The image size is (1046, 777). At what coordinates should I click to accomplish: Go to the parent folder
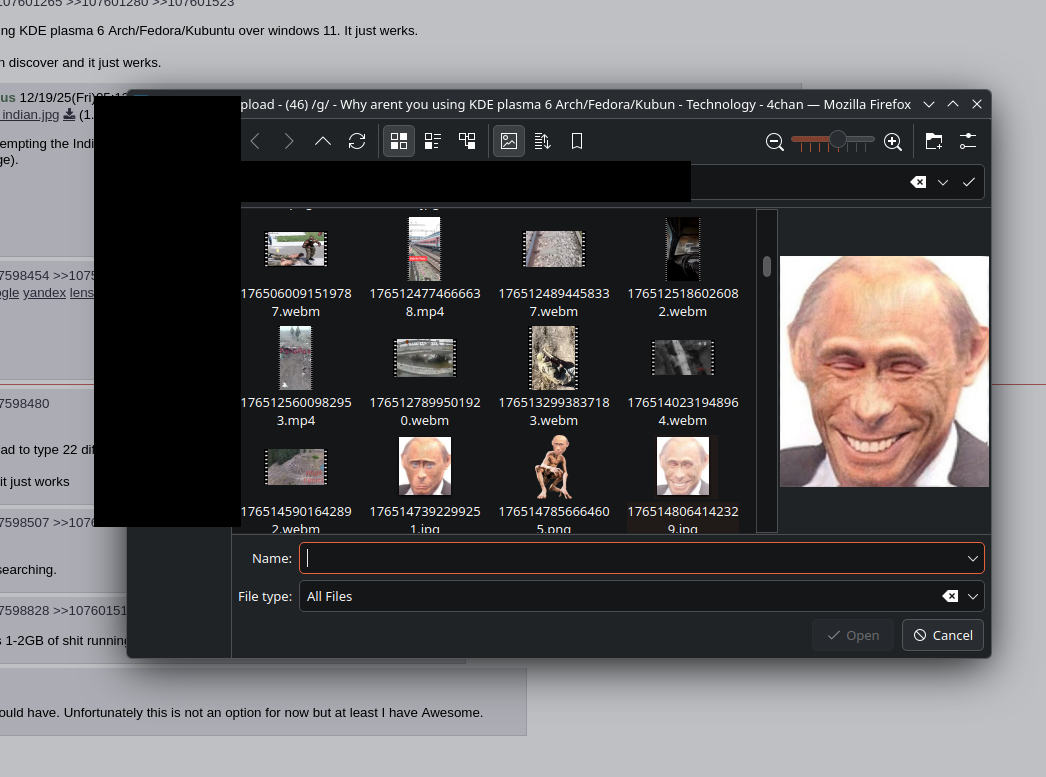tap(322, 141)
